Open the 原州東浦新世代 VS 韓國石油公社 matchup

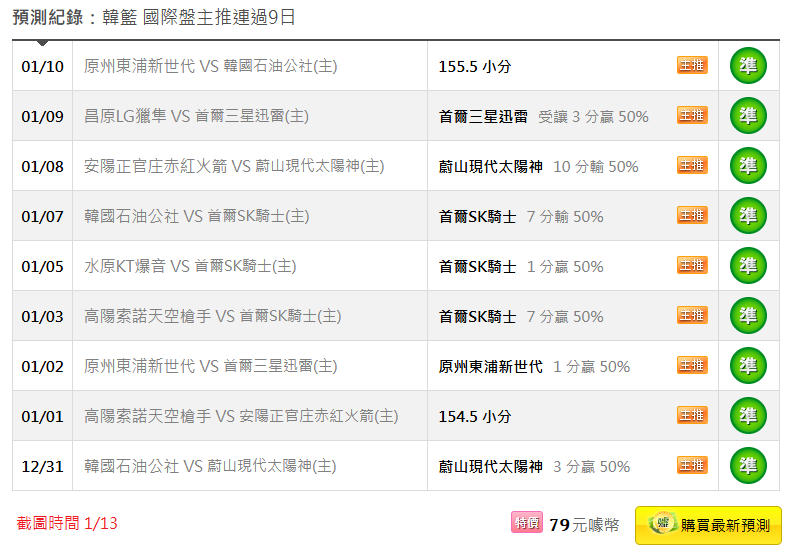(x=210, y=66)
